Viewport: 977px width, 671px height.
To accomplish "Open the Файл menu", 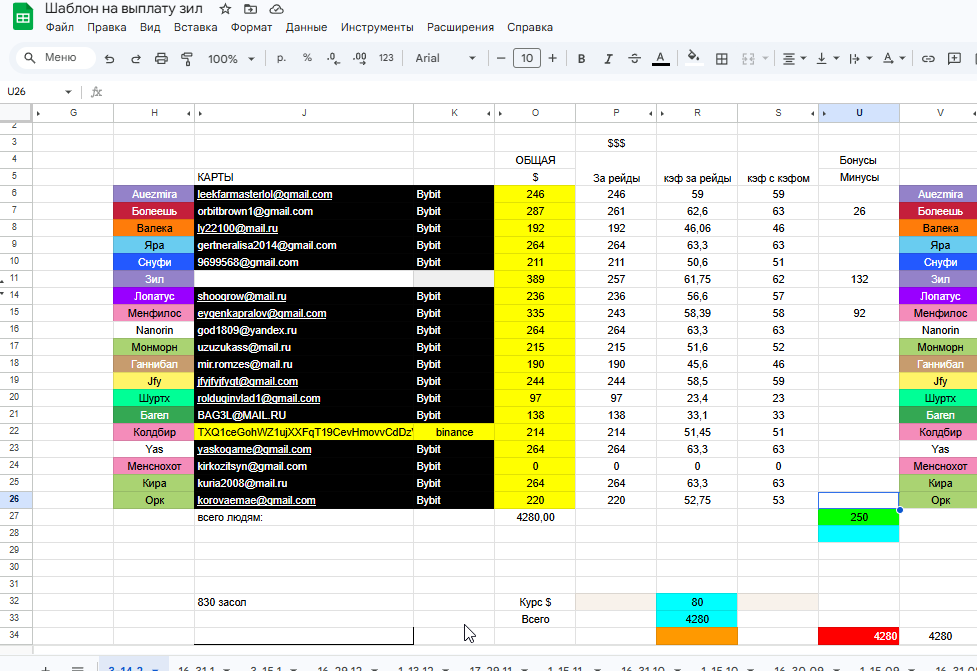I will [60, 27].
